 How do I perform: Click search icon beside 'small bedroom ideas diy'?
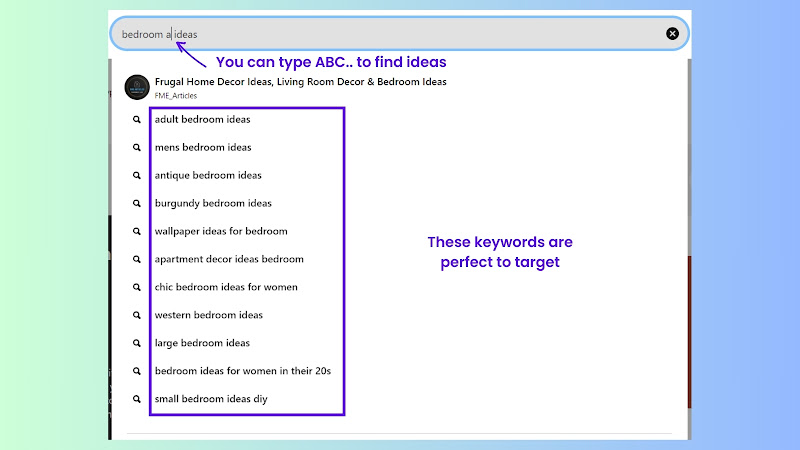click(137, 399)
